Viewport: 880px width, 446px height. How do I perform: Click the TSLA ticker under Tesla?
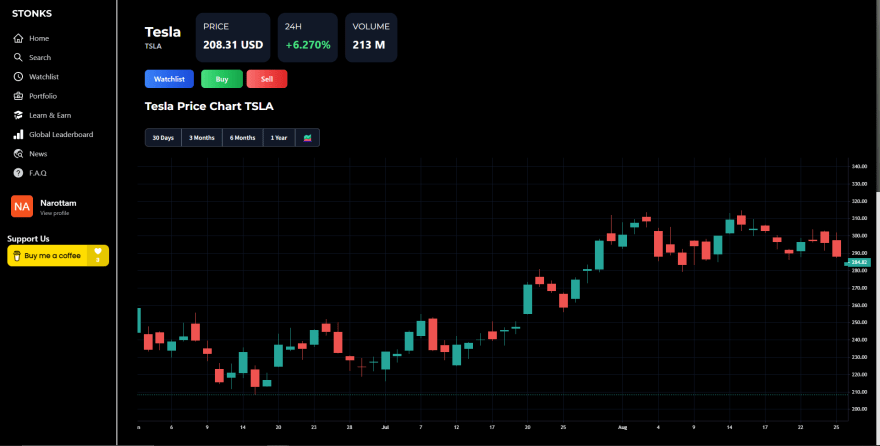[x=153, y=47]
